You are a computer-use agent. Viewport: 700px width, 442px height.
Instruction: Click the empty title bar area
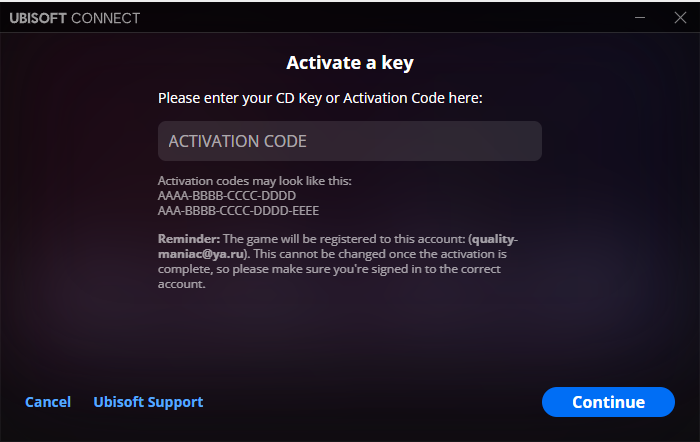coord(380,18)
